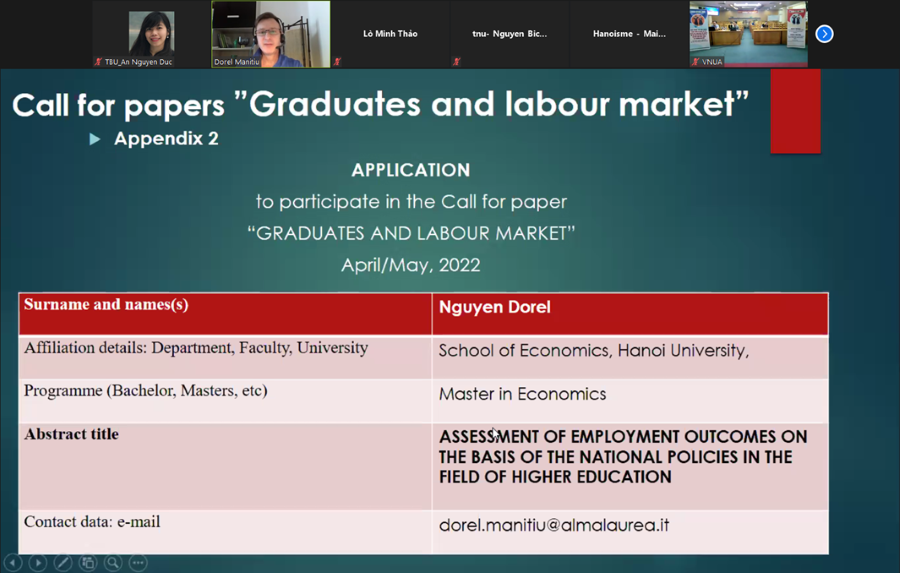Show all slides grid view
Image resolution: width=900 pixels, height=573 pixels.
click(x=88, y=563)
